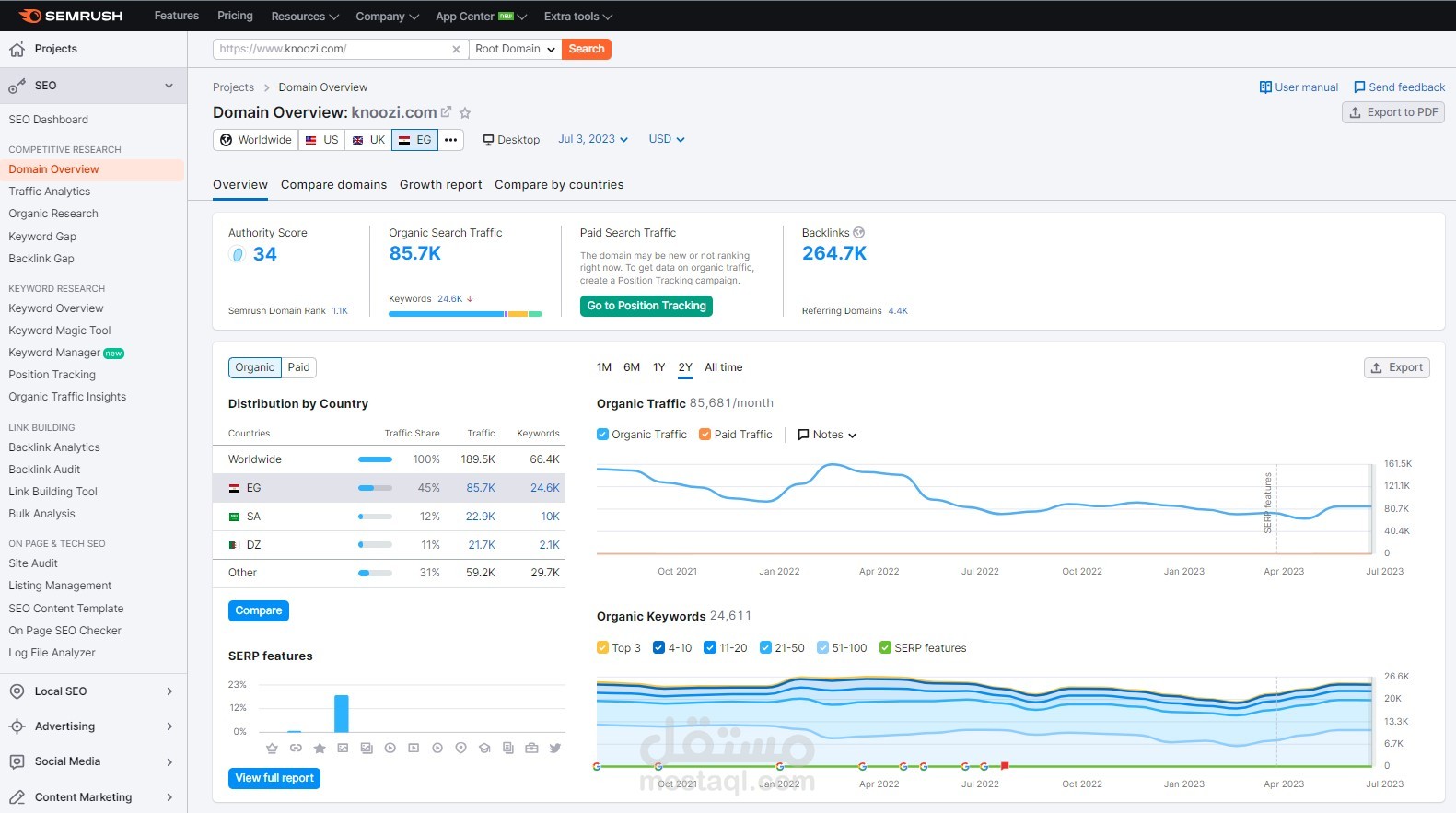Switch to Growth report tab
Viewport: 1456px width, 813px height.
(x=440, y=185)
